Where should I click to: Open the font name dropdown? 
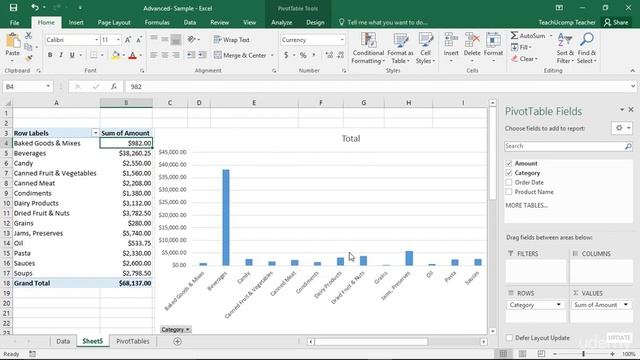point(97,40)
